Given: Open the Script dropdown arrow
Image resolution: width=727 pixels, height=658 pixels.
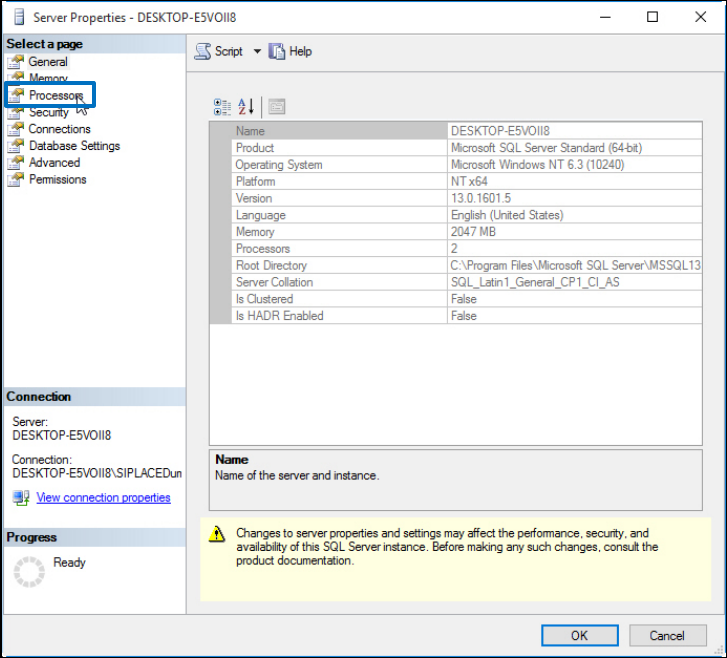Looking at the screenshot, I should pyautogui.click(x=257, y=51).
